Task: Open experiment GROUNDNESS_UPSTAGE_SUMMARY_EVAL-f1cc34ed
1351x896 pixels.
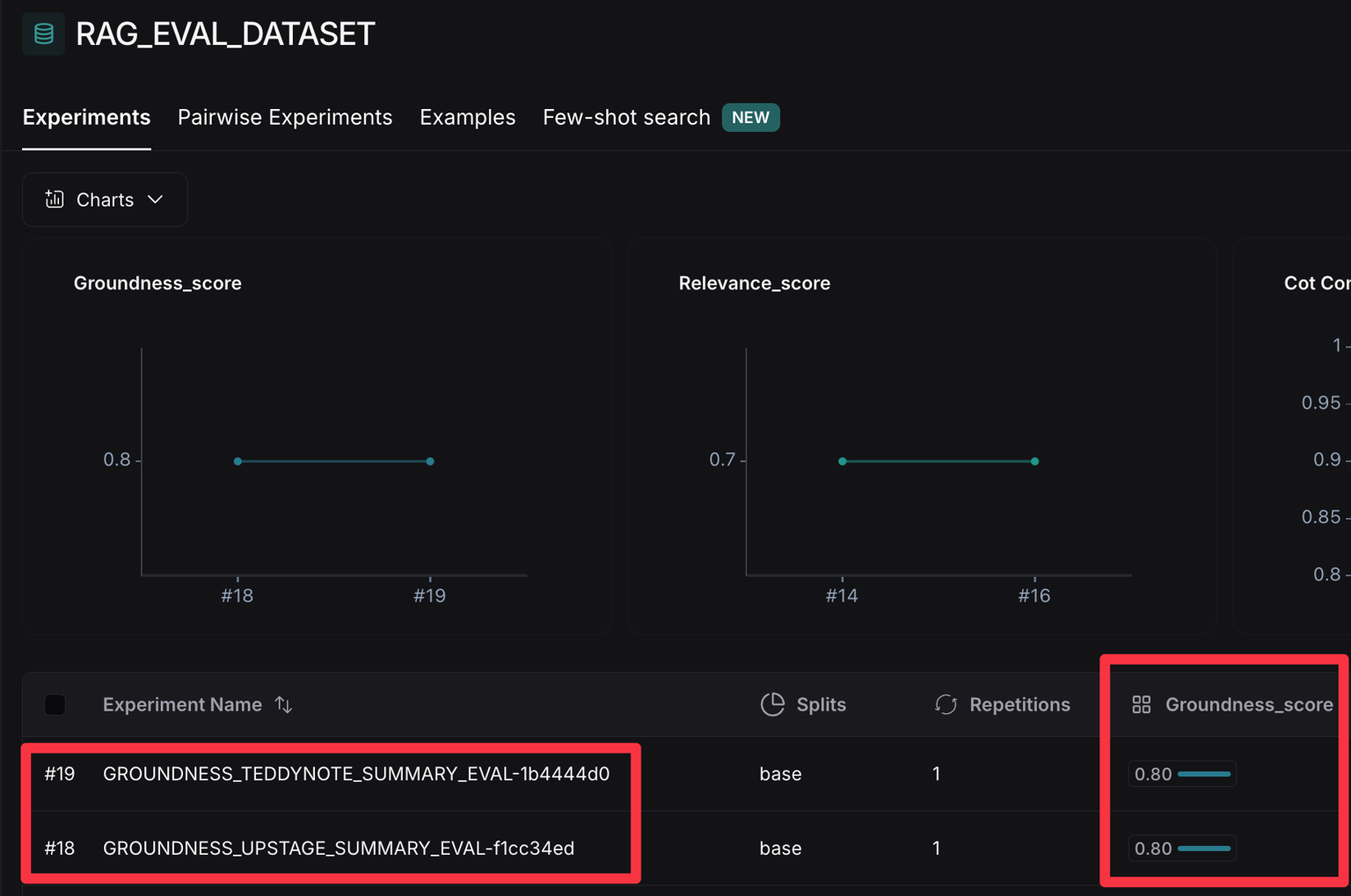Action: 338,849
